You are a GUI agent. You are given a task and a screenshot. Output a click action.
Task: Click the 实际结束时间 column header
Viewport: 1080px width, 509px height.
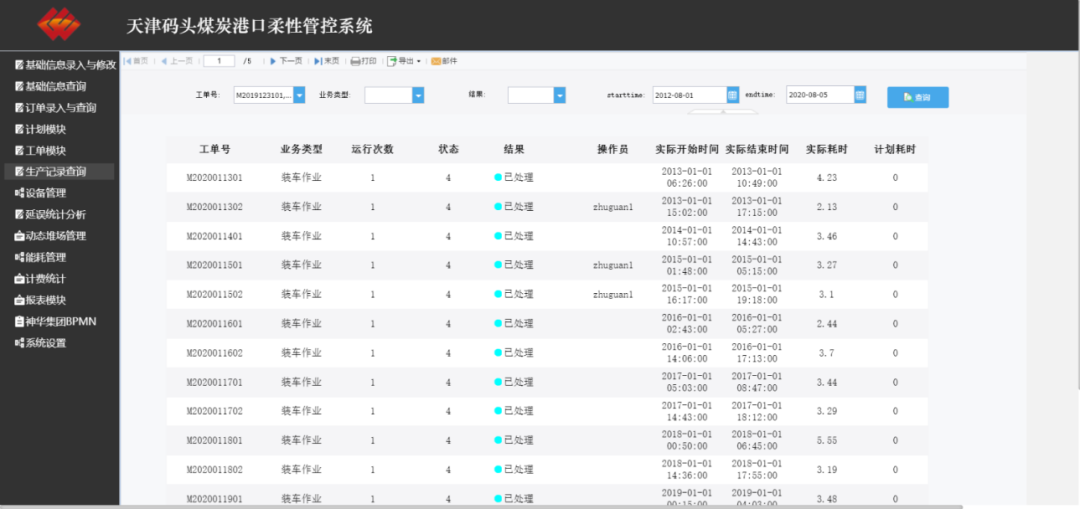pyautogui.click(x=757, y=149)
